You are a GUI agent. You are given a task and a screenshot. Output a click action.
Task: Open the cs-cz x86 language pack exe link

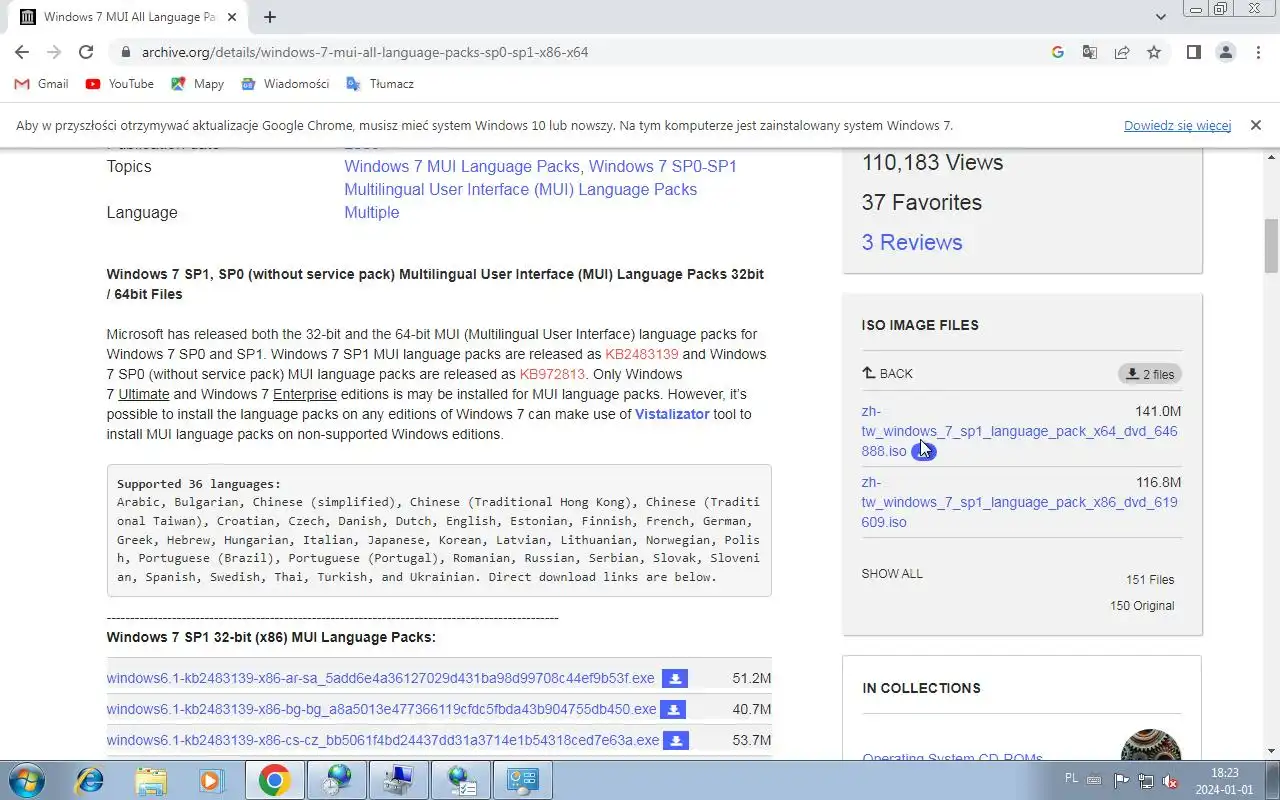tap(383, 740)
